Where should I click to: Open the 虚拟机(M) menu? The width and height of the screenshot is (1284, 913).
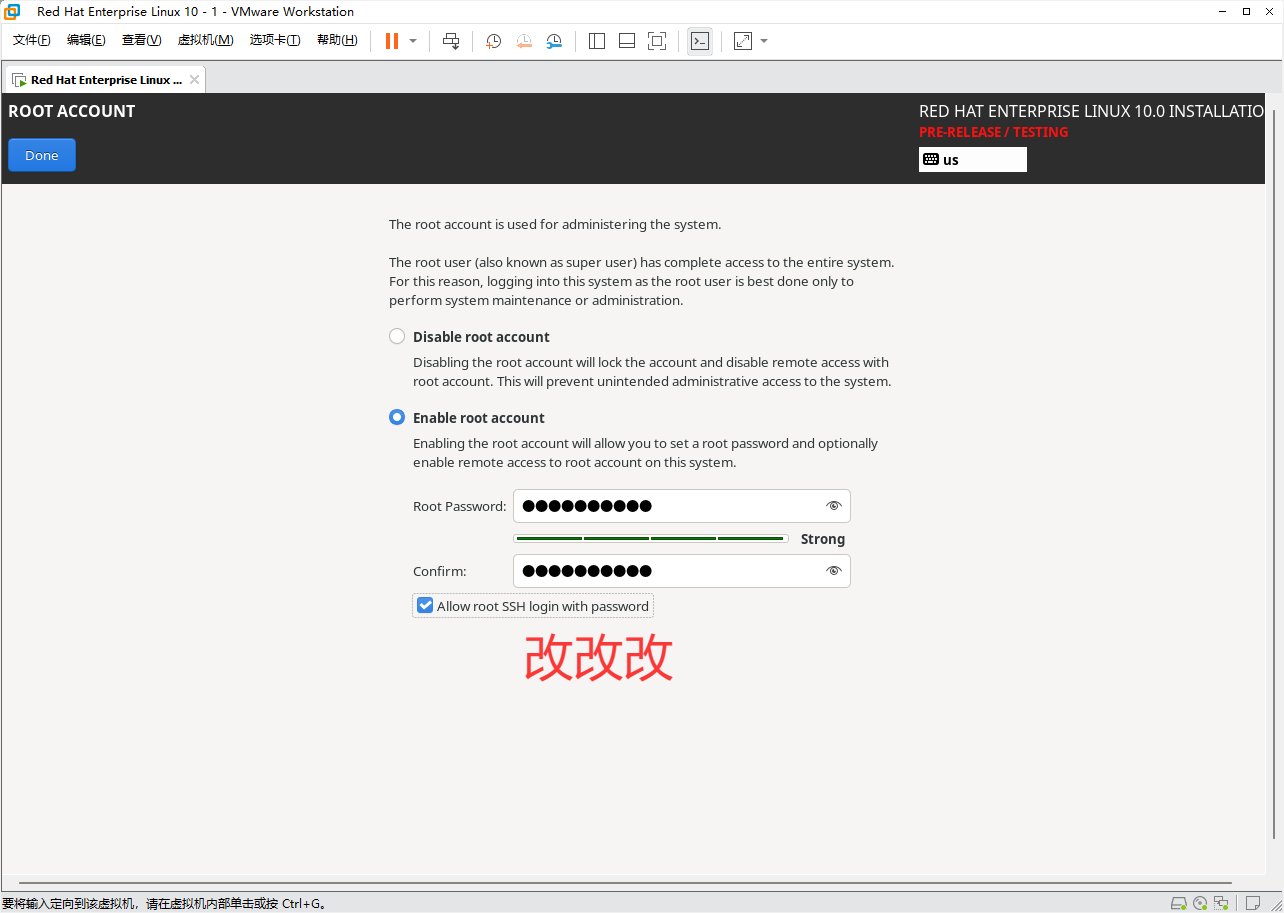[x=205, y=40]
